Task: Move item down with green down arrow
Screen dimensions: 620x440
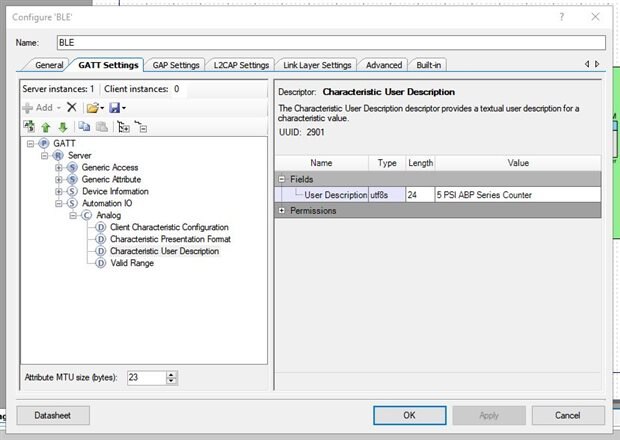Action: (x=61, y=127)
